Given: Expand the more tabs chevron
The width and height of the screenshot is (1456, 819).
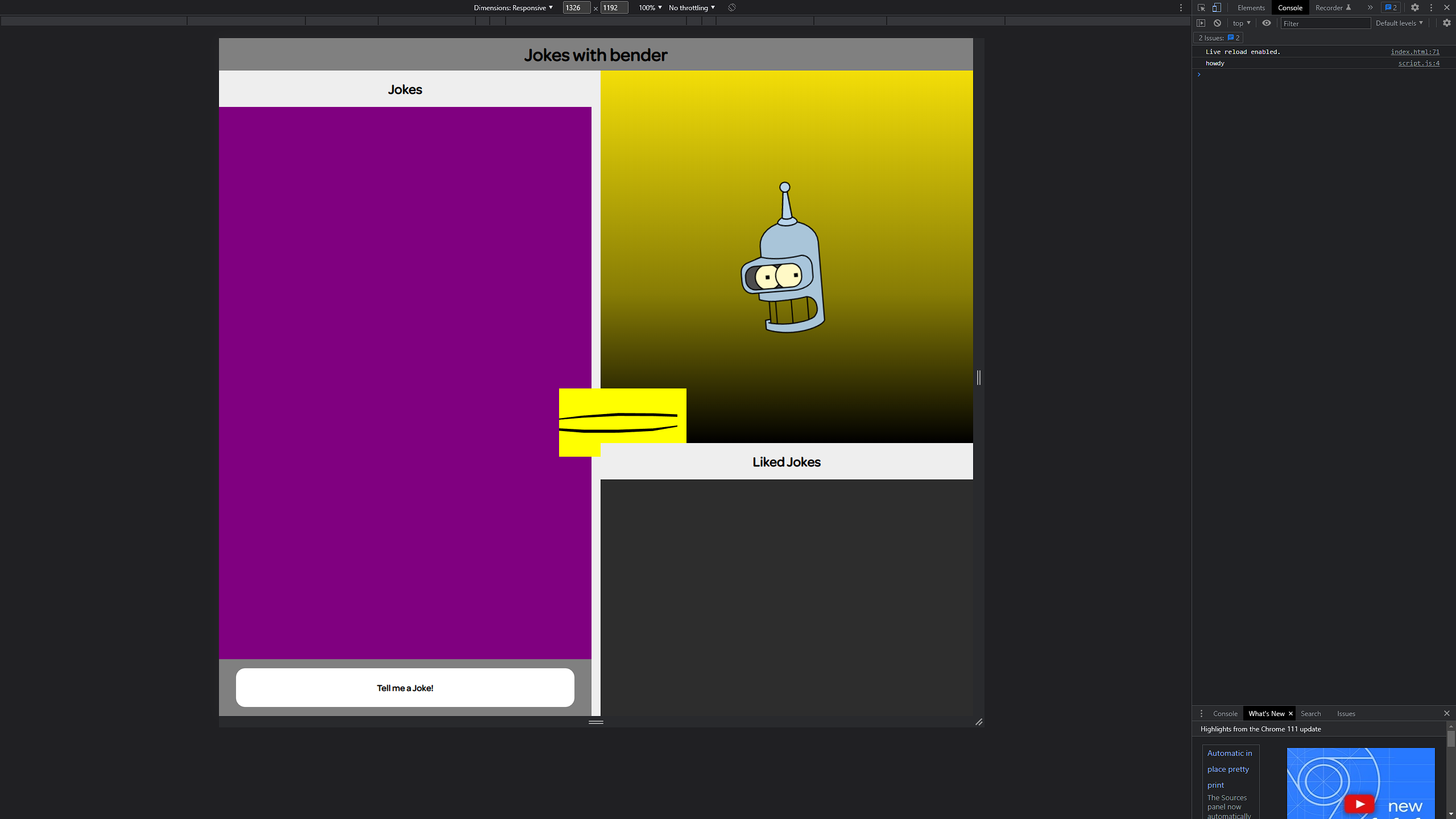Looking at the screenshot, I should tap(1370, 7).
